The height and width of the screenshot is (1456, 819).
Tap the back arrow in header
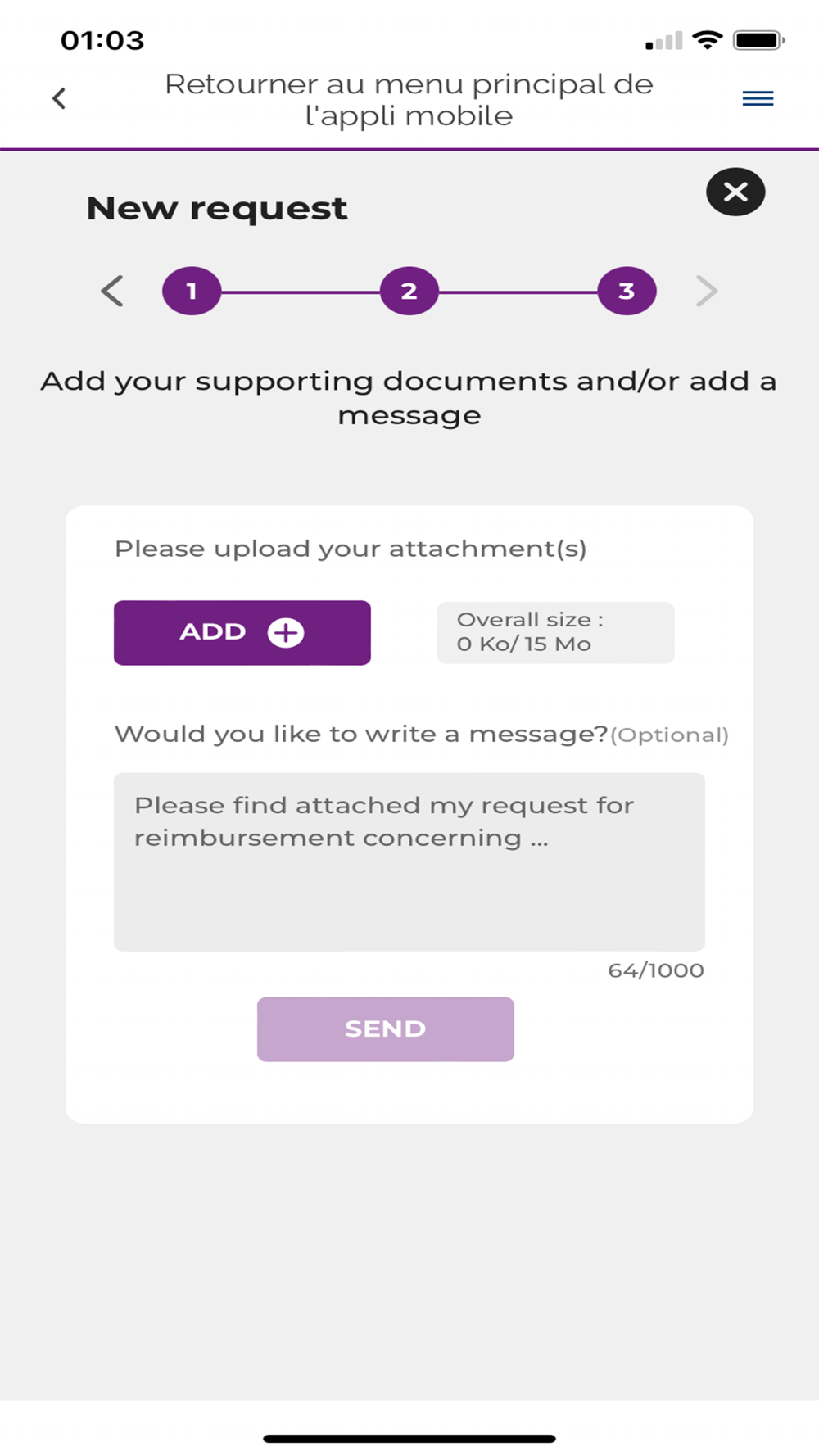coord(59,99)
